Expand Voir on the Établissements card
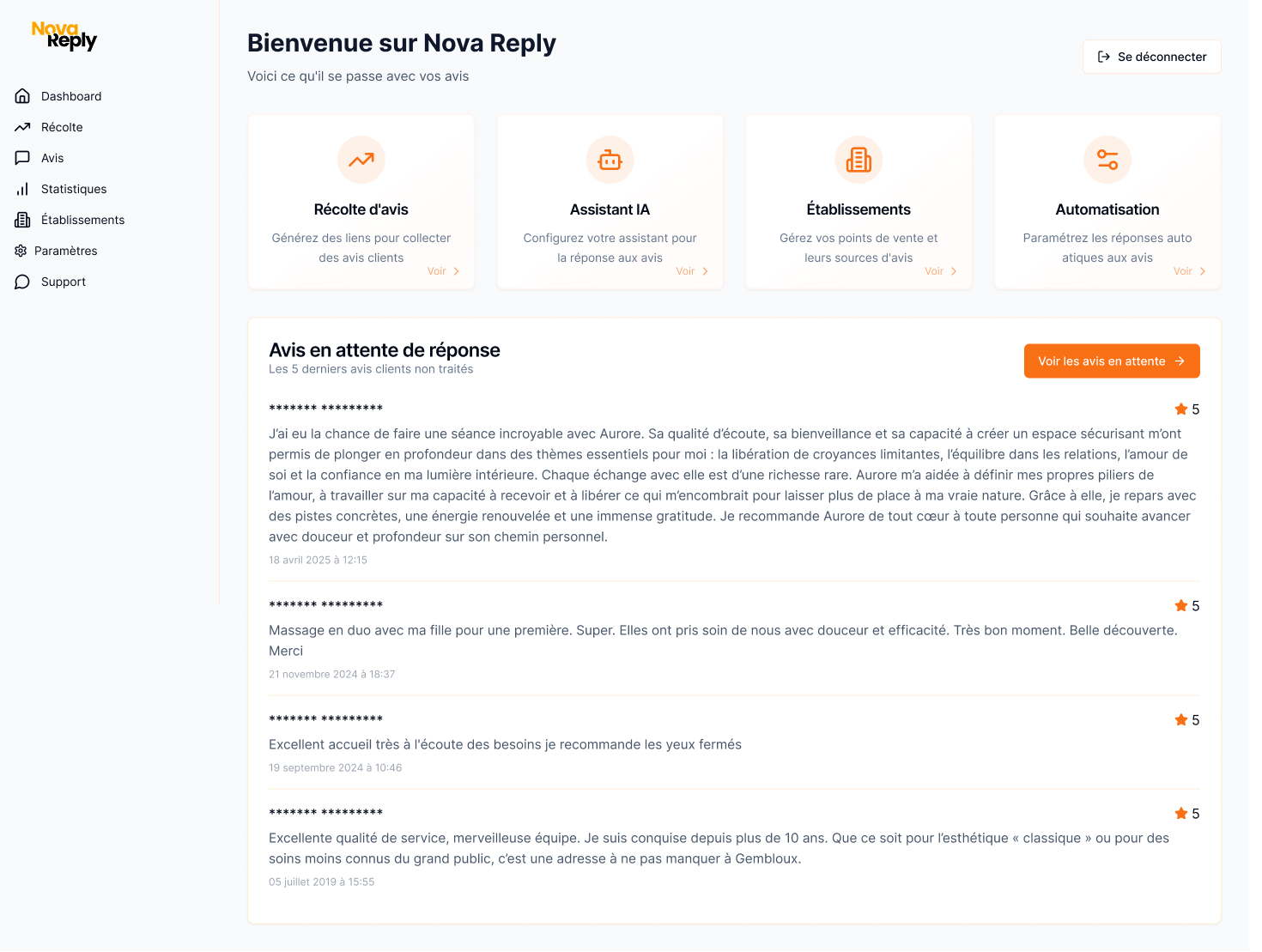This screenshot has width=1262, height=952. tap(941, 270)
